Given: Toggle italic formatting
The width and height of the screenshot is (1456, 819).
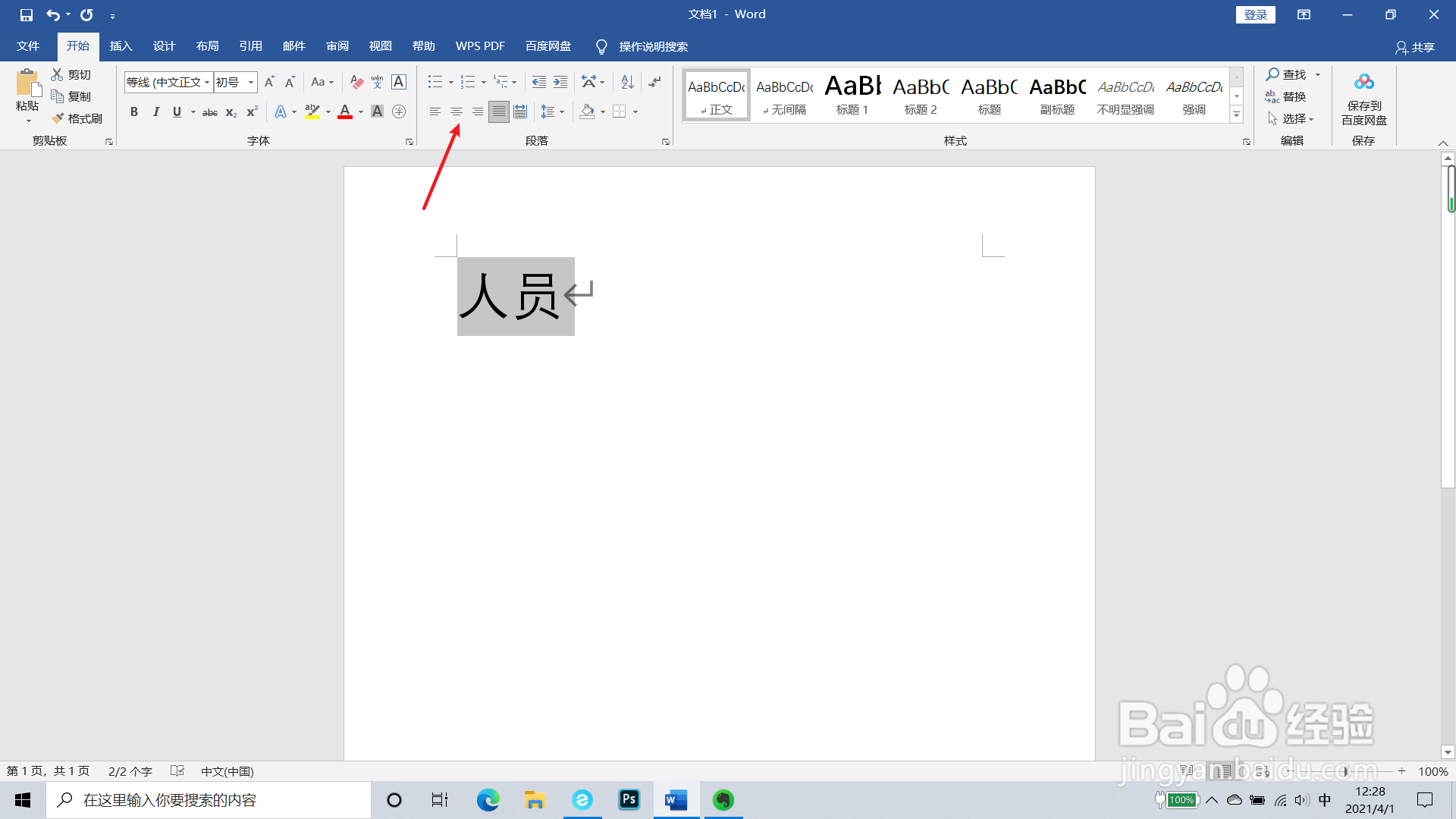Looking at the screenshot, I should click(156, 112).
